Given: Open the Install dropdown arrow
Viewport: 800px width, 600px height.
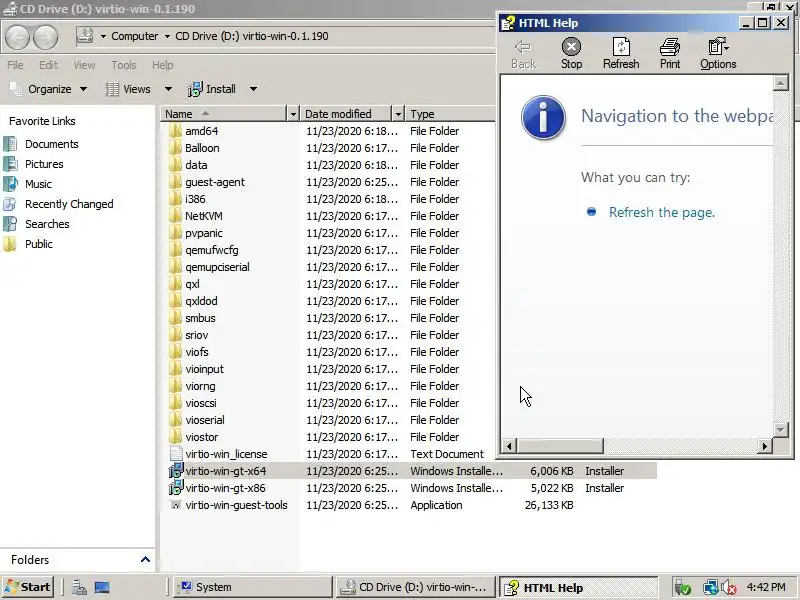Looking at the screenshot, I should 253,89.
